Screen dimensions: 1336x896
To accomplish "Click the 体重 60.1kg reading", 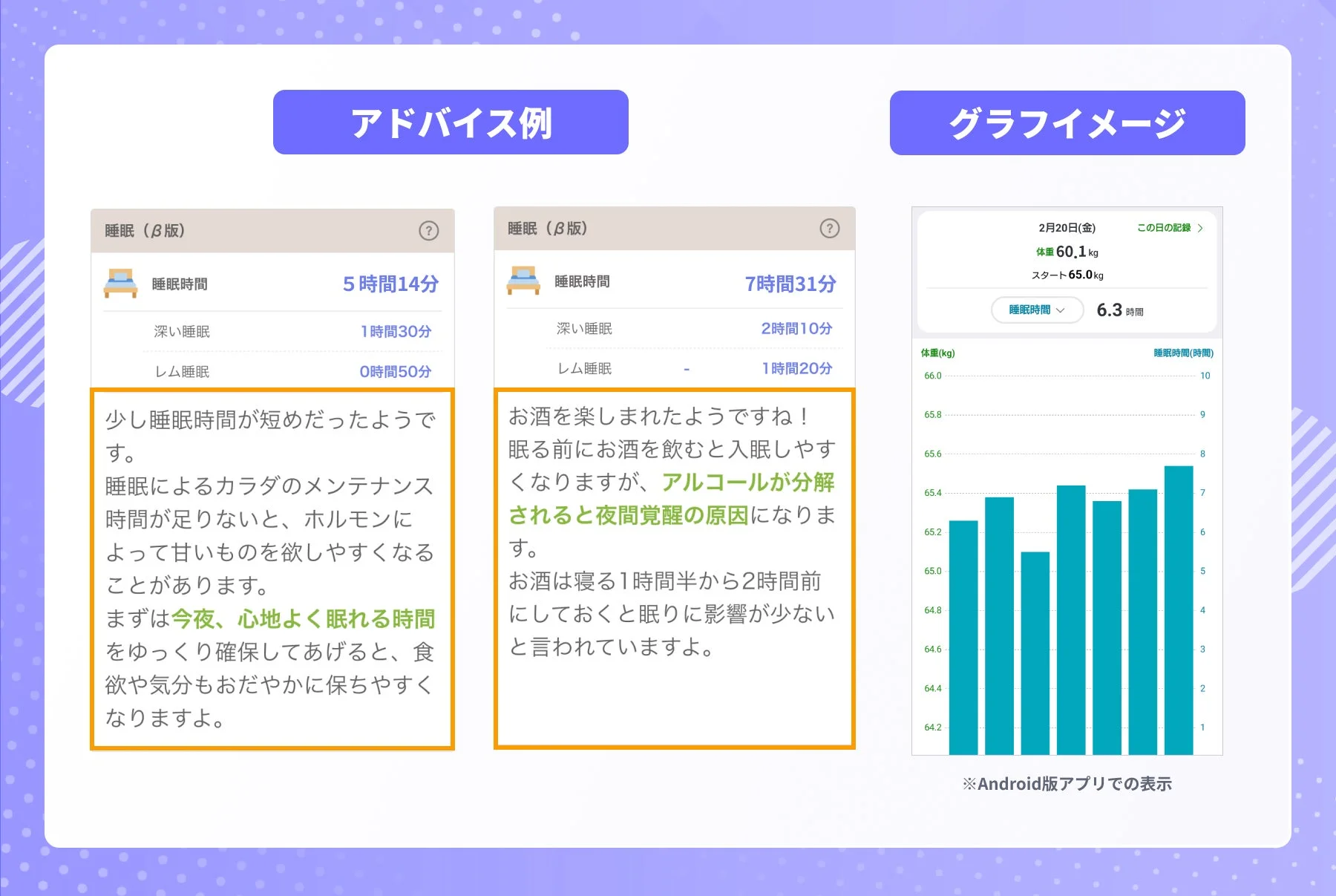I will click(1066, 252).
